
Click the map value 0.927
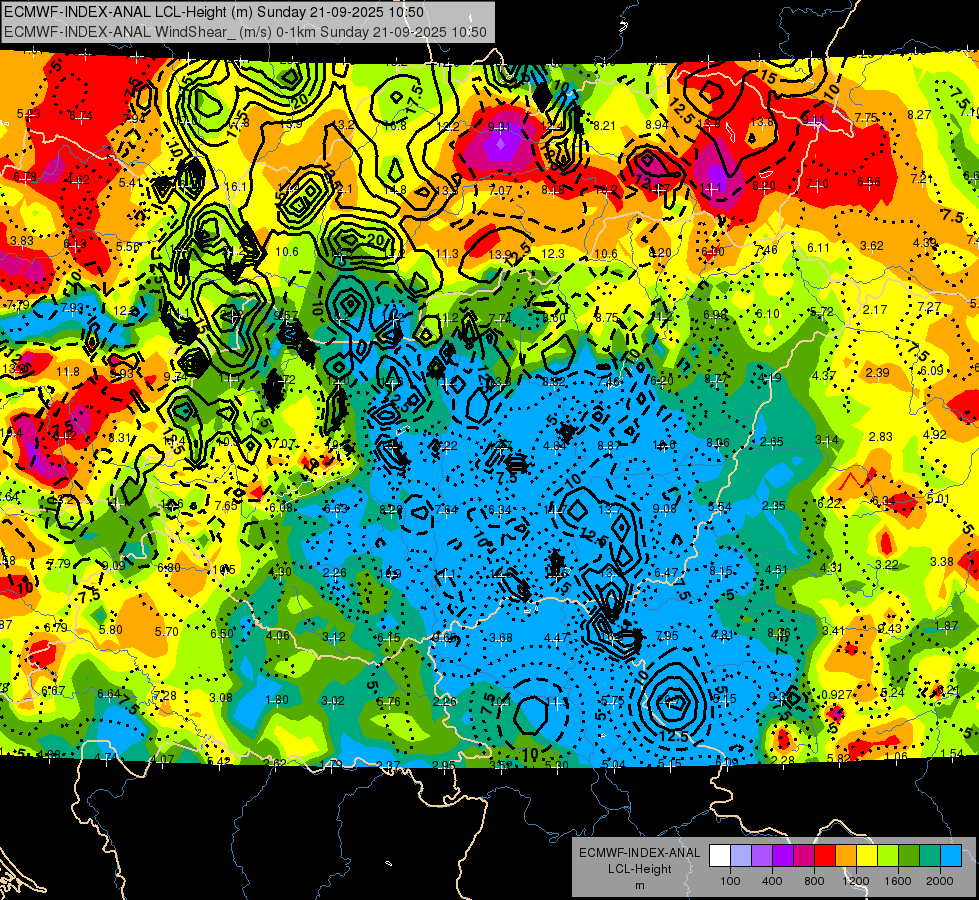coord(837,695)
